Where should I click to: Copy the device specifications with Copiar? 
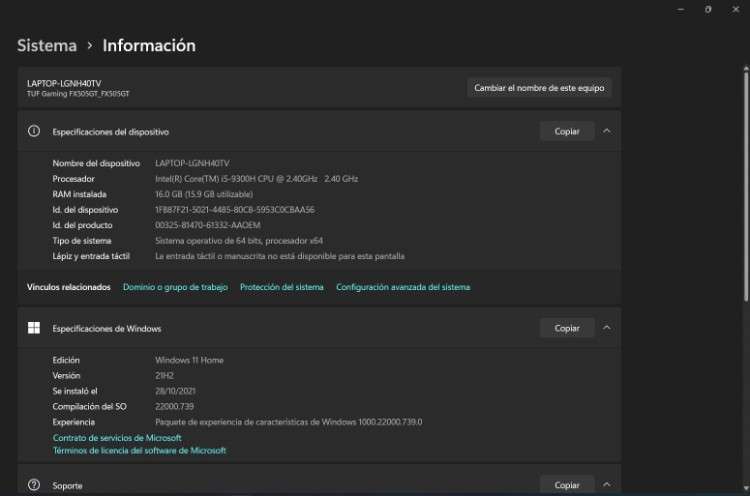(567, 131)
